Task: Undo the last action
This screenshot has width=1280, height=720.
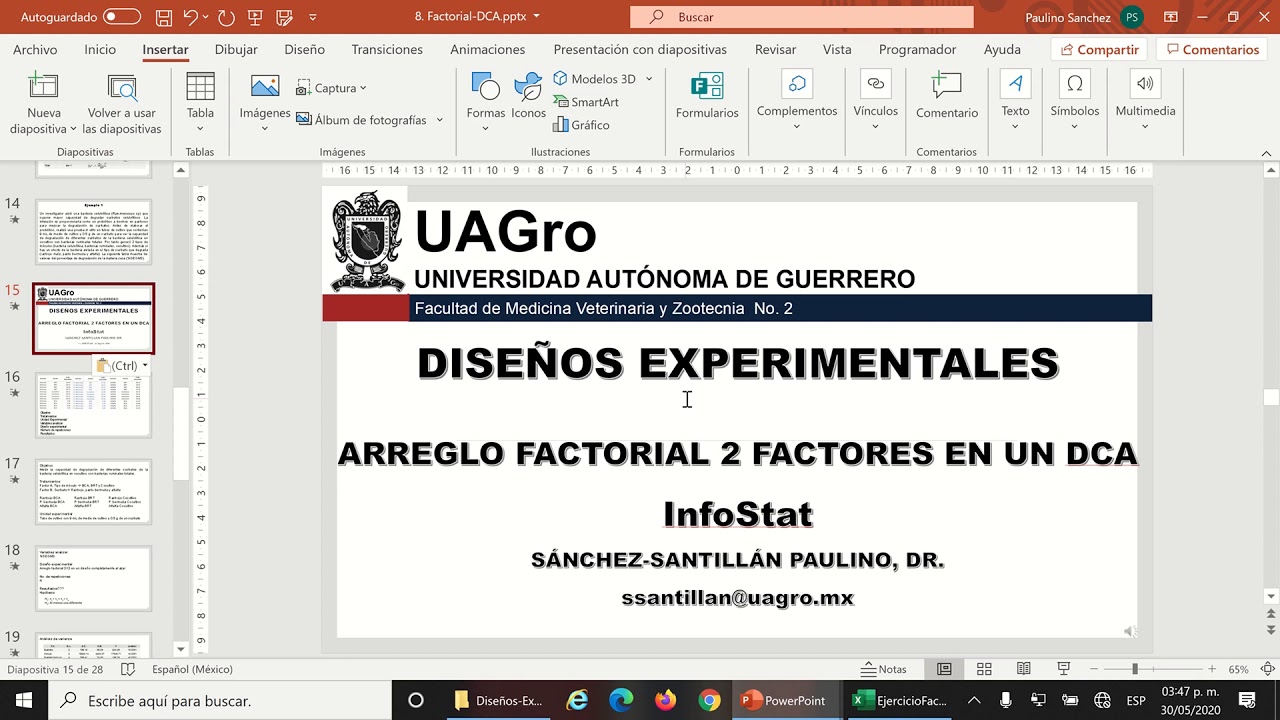Action: click(x=190, y=17)
